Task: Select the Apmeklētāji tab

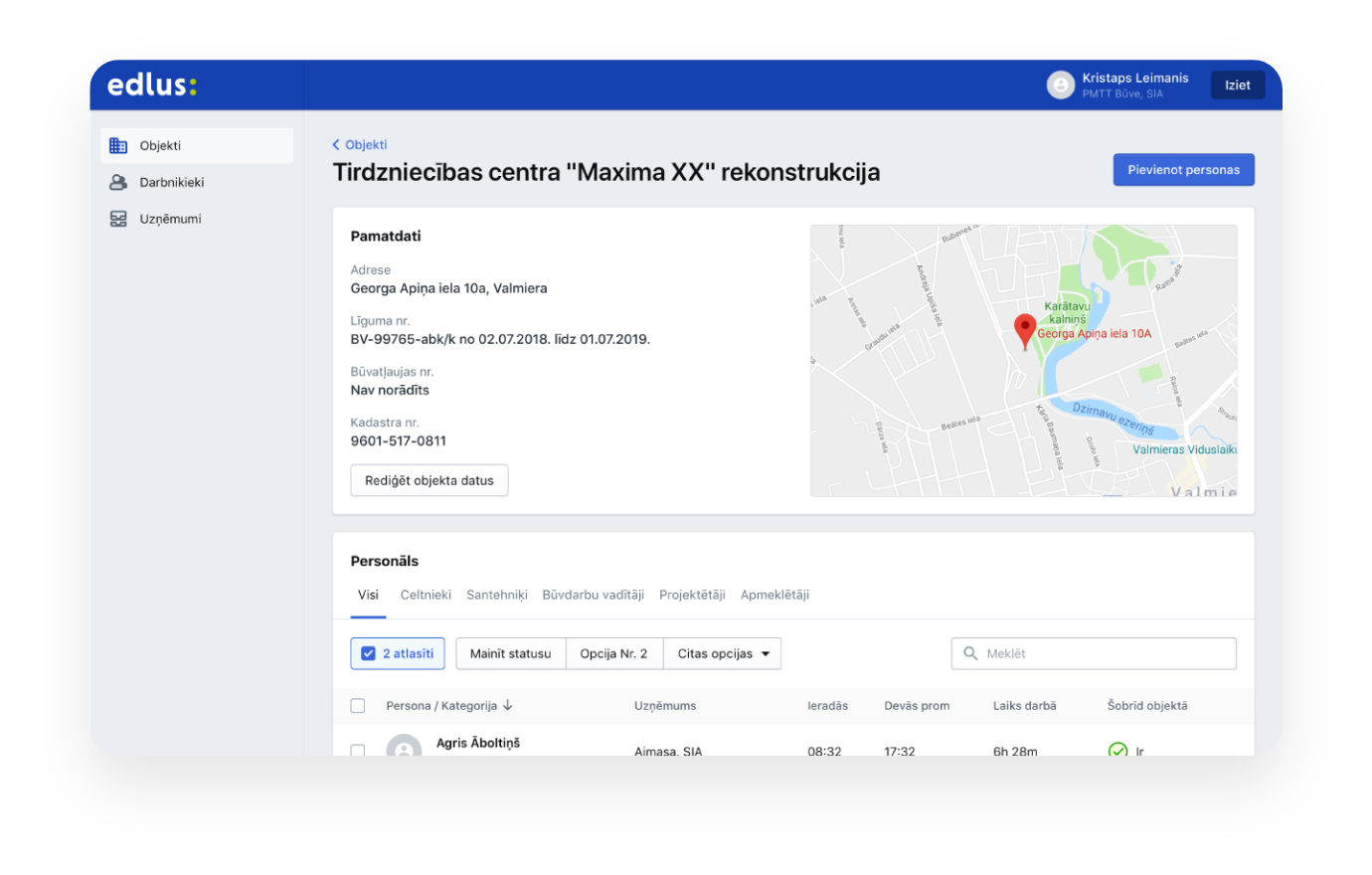Action: (x=774, y=595)
